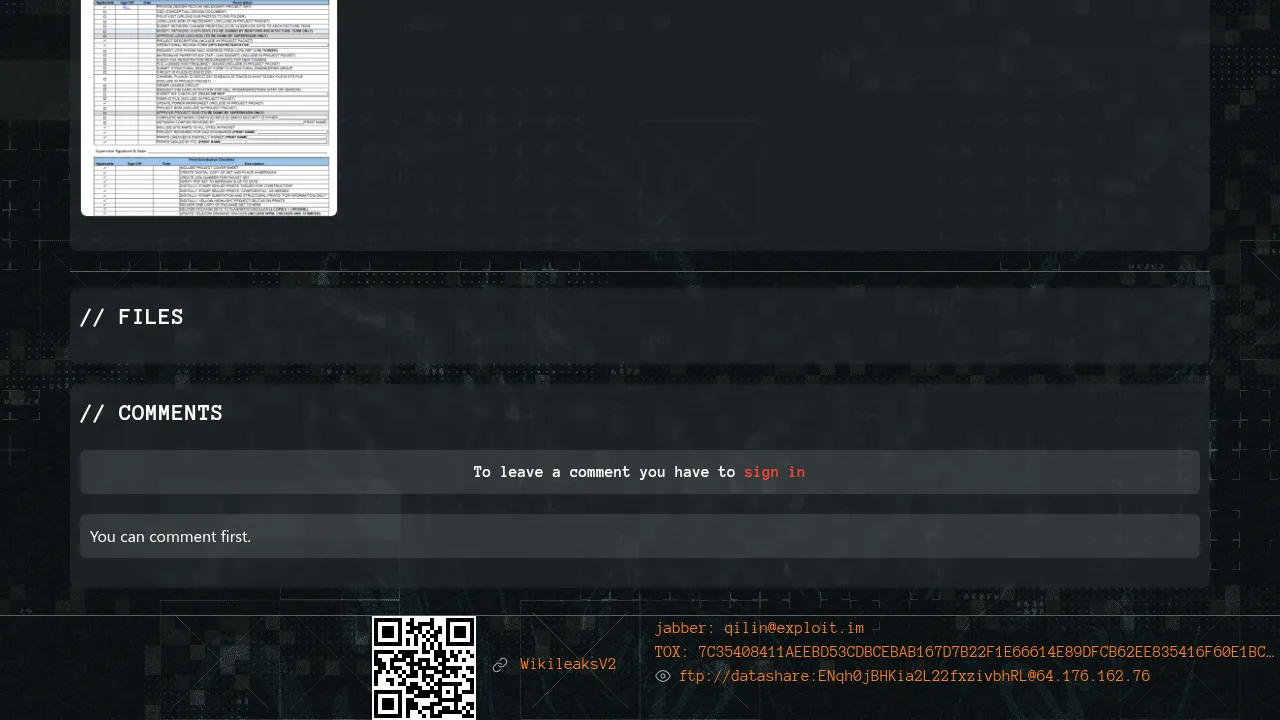Click the ftp datashare address link

(x=914, y=677)
